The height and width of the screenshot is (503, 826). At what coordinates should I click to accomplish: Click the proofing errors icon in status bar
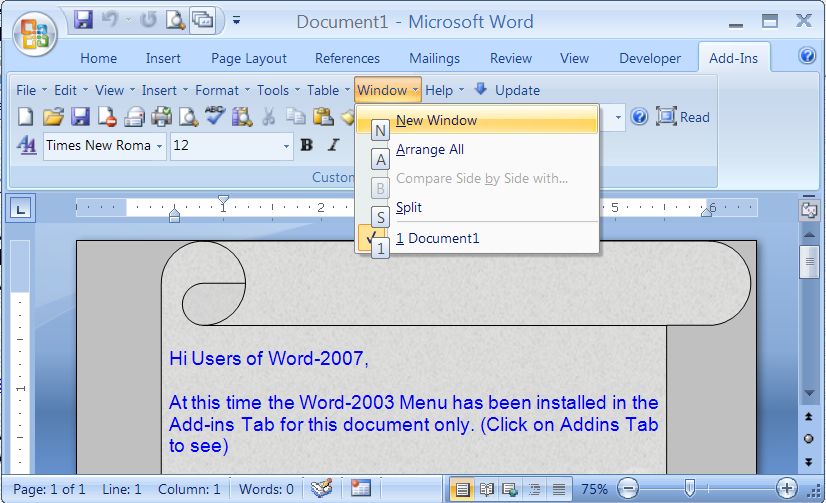[x=321, y=488]
